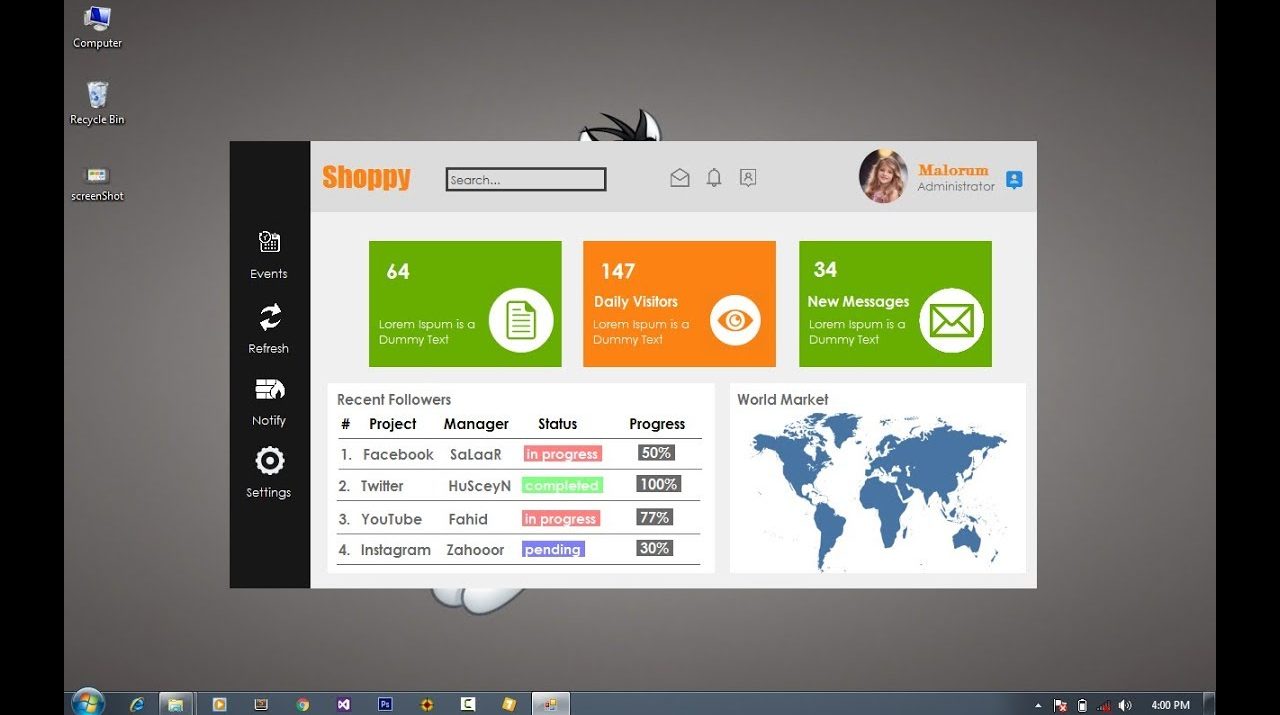The image size is (1280, 715).
Task: Open the Events calendar icon in sidebar
Action: click(269, 242)
